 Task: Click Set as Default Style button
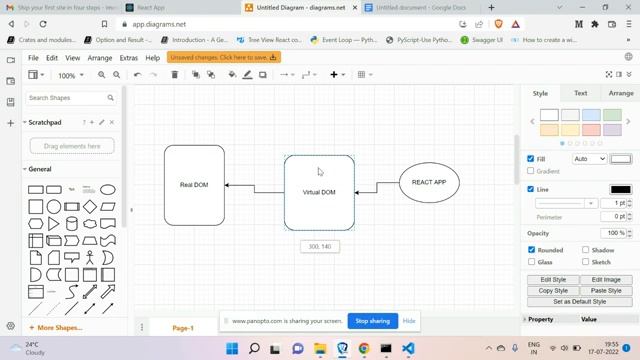point(580,302)
